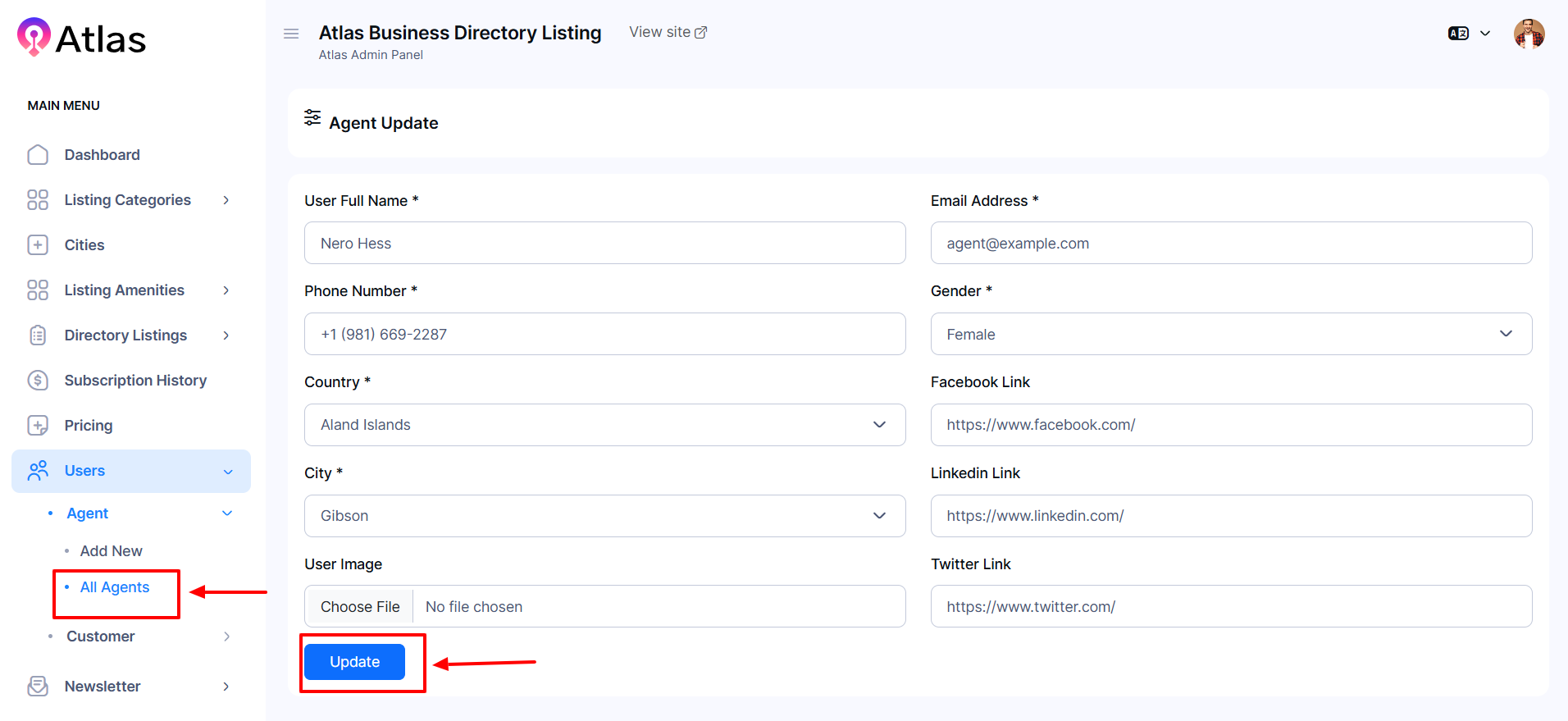Expand Listing Categories submenu
1568x721 pixels.
coord(226,200)
